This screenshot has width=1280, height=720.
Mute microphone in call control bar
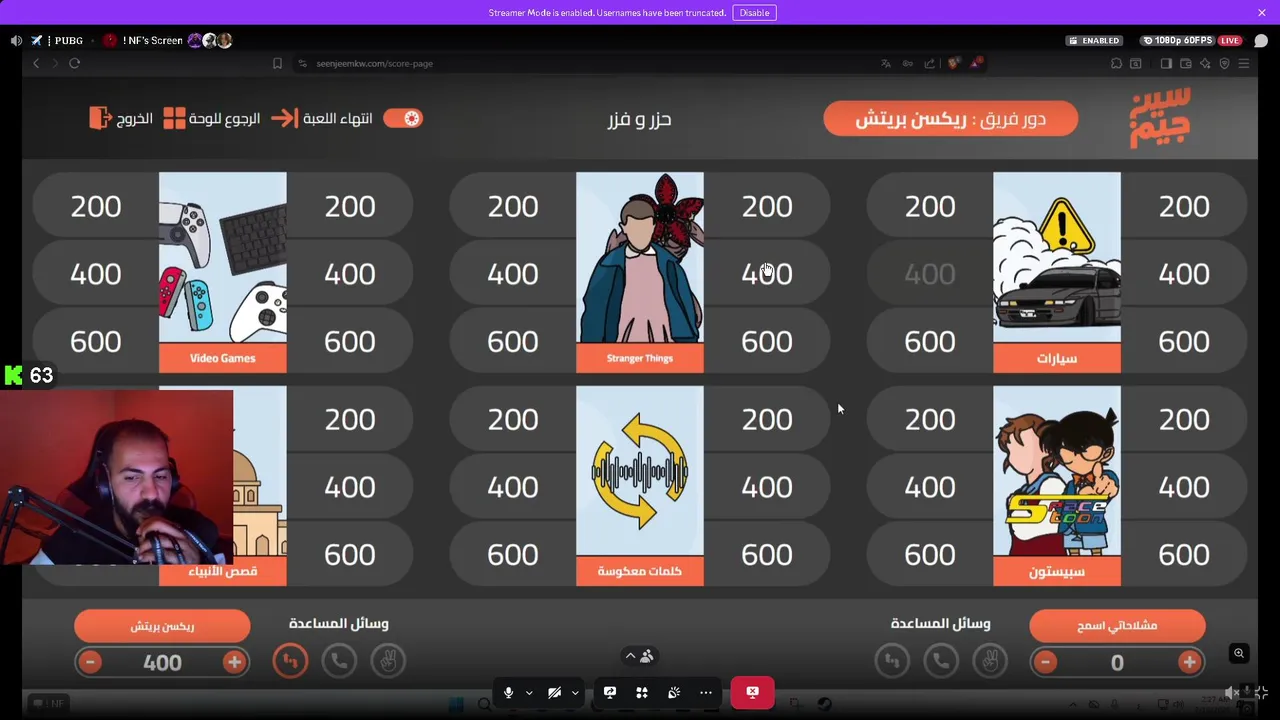click(x=508, y=692)
